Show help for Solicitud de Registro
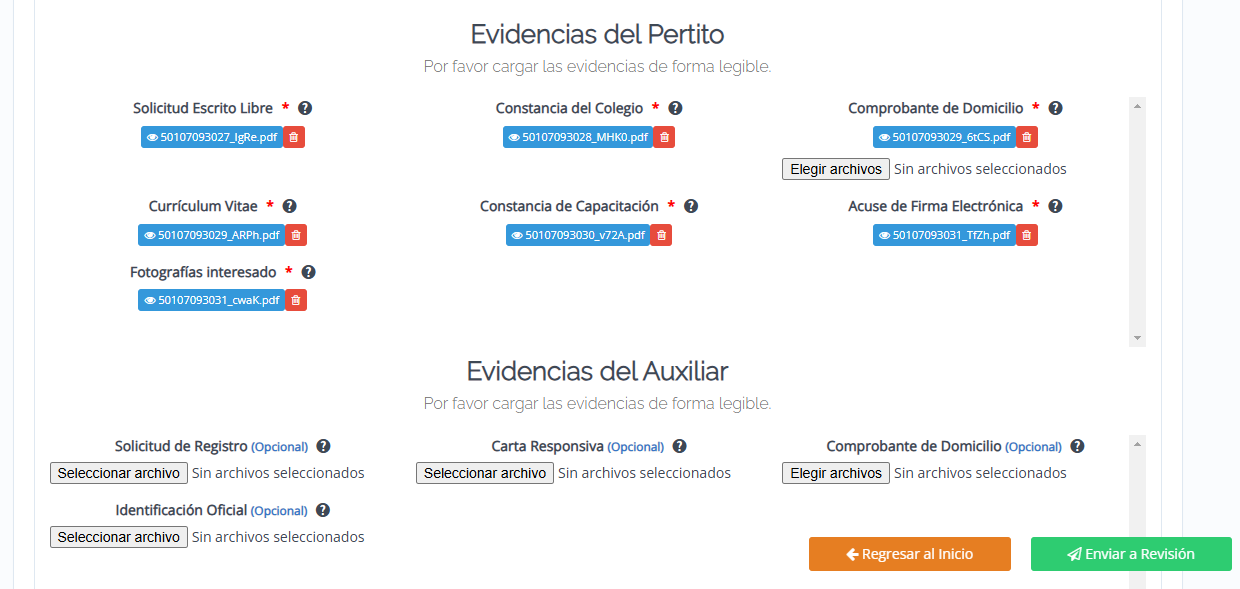1240x589 pixels. [x=323, y=447]
